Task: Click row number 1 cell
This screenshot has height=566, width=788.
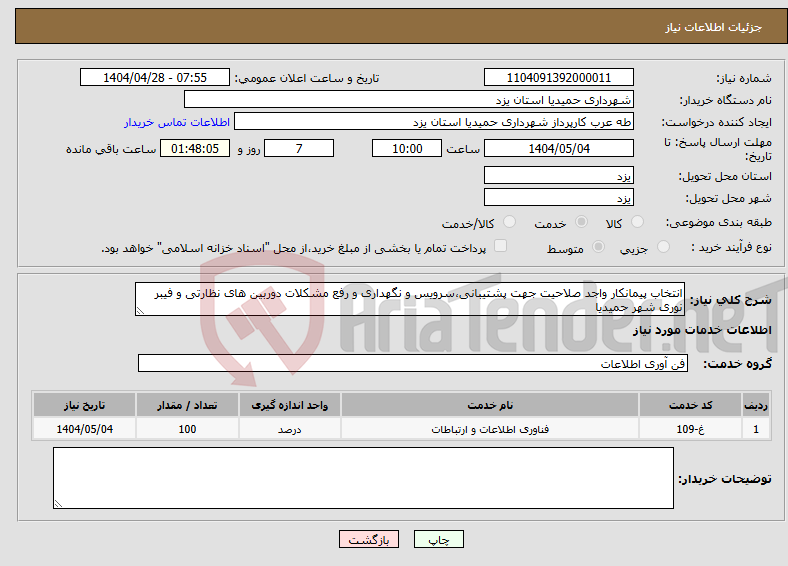Action: pos(756,429)
